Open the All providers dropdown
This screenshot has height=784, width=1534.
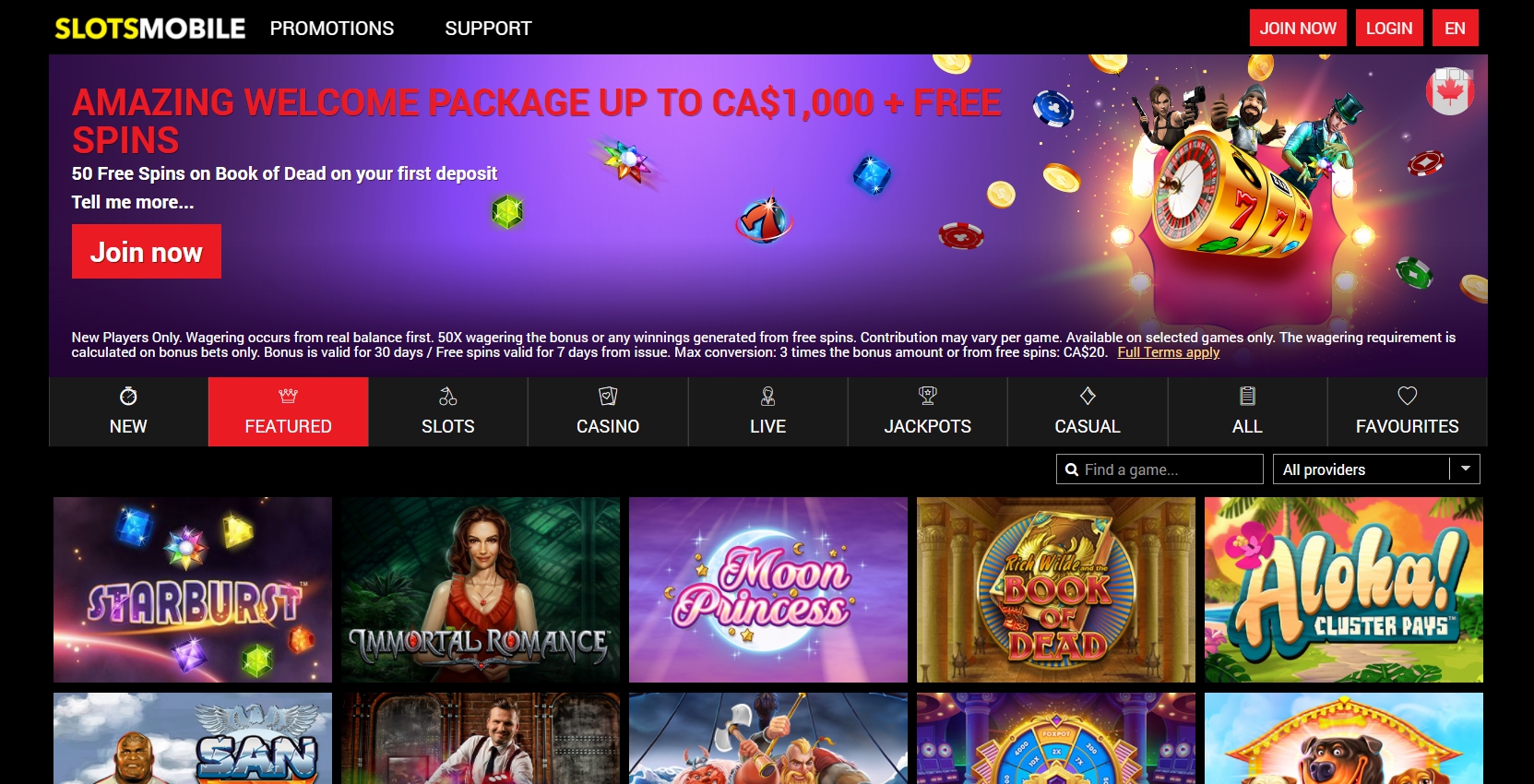click(x=1376, y=469)
